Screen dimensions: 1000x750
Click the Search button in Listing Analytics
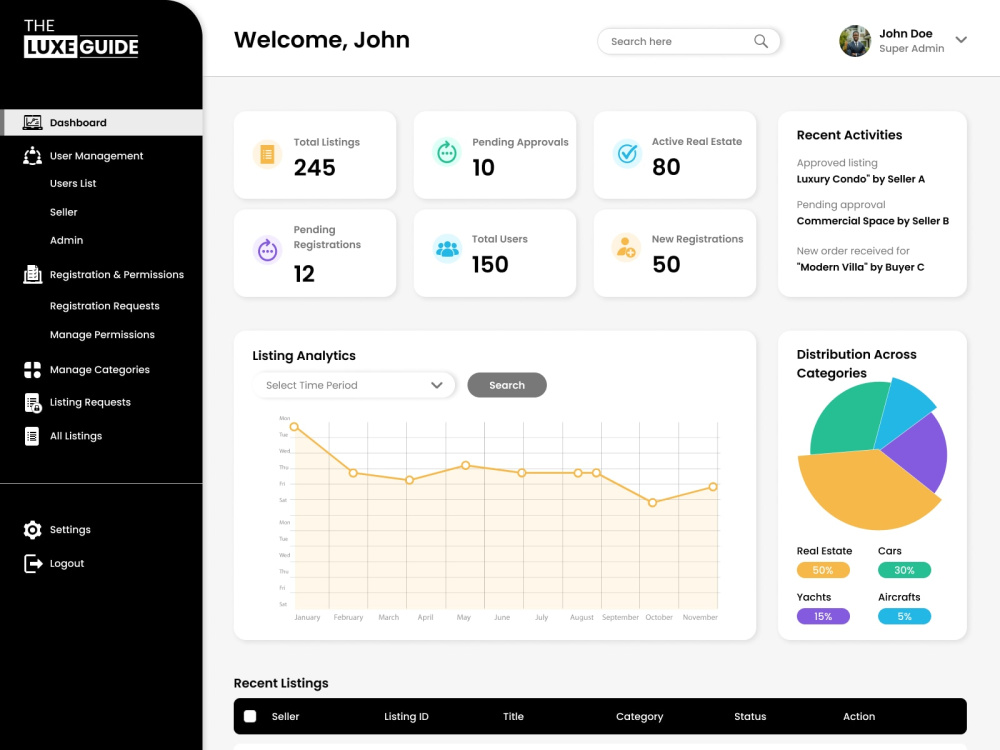pyautogui.click(x=507, y=385)
